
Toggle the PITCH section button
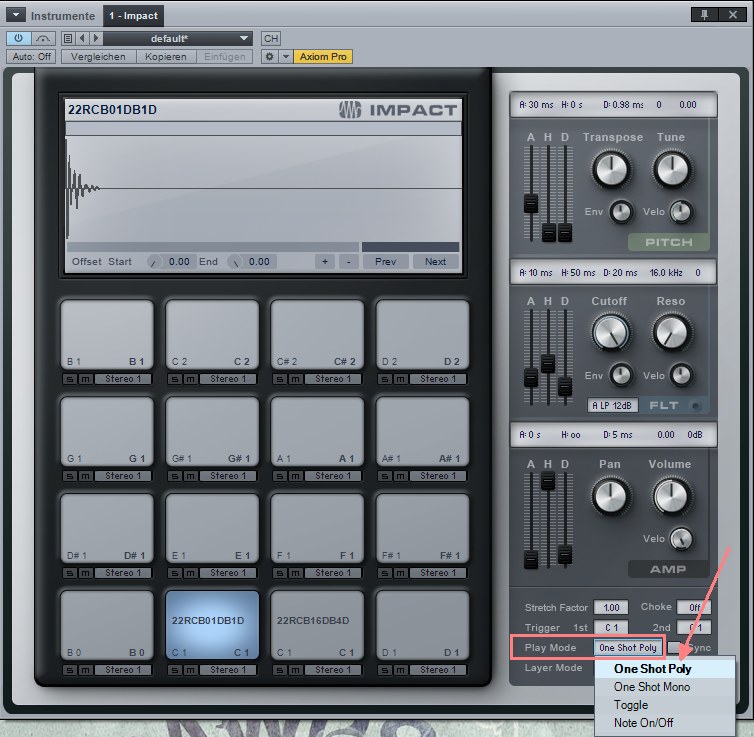tap(668, 242)
